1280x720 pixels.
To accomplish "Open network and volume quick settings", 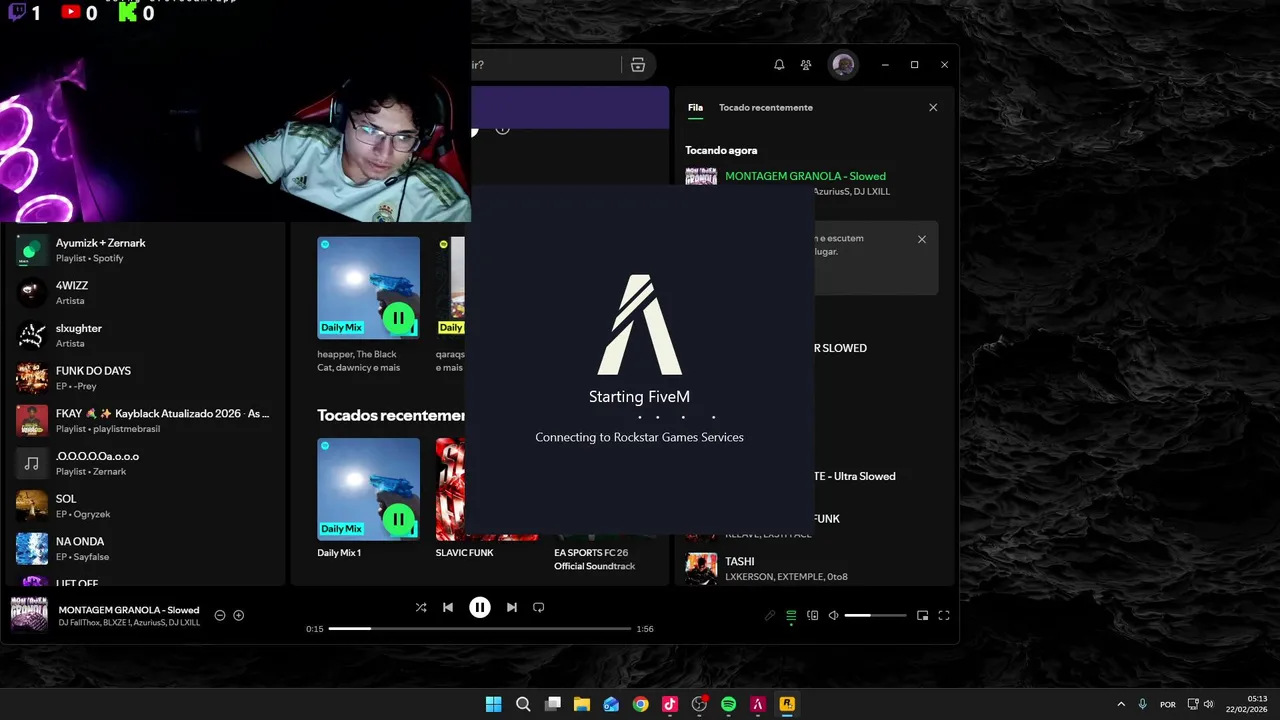I will (x=1201, y=704).
